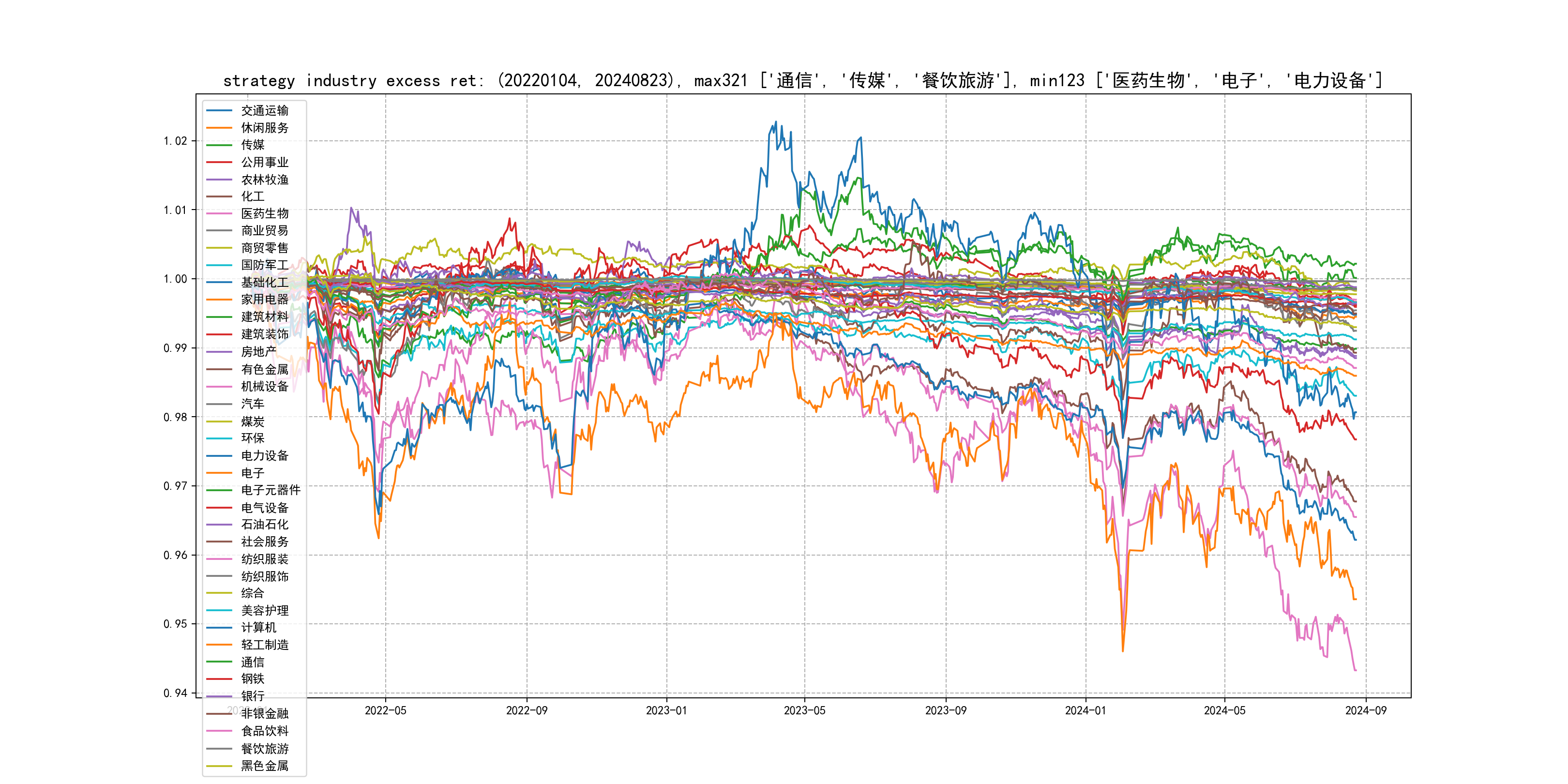The width and height of the screenshot is (1568, 784).
Task: Click the 0.95 y-axis tick label
Action: 175,624
